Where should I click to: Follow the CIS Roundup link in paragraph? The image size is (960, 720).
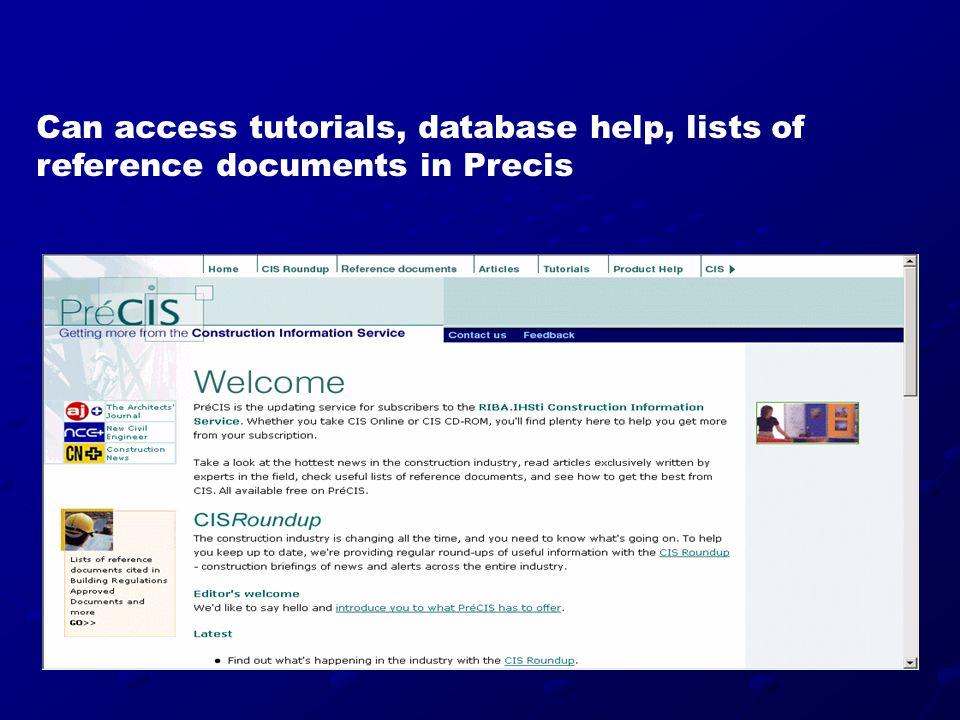click(x=694, y=552)
